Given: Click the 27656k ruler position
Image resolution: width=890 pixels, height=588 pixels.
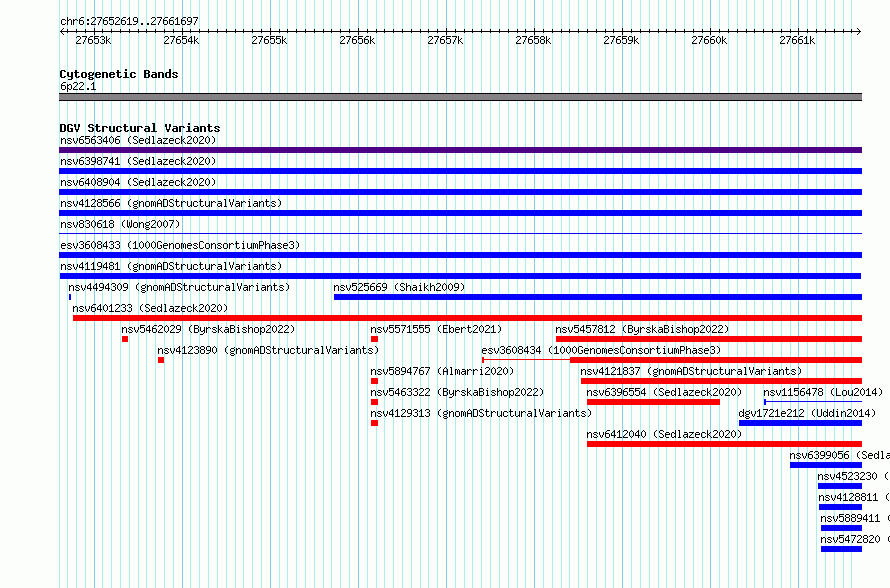Looking at the screenshot, I should pyautogui.click(x=357, y=40).
